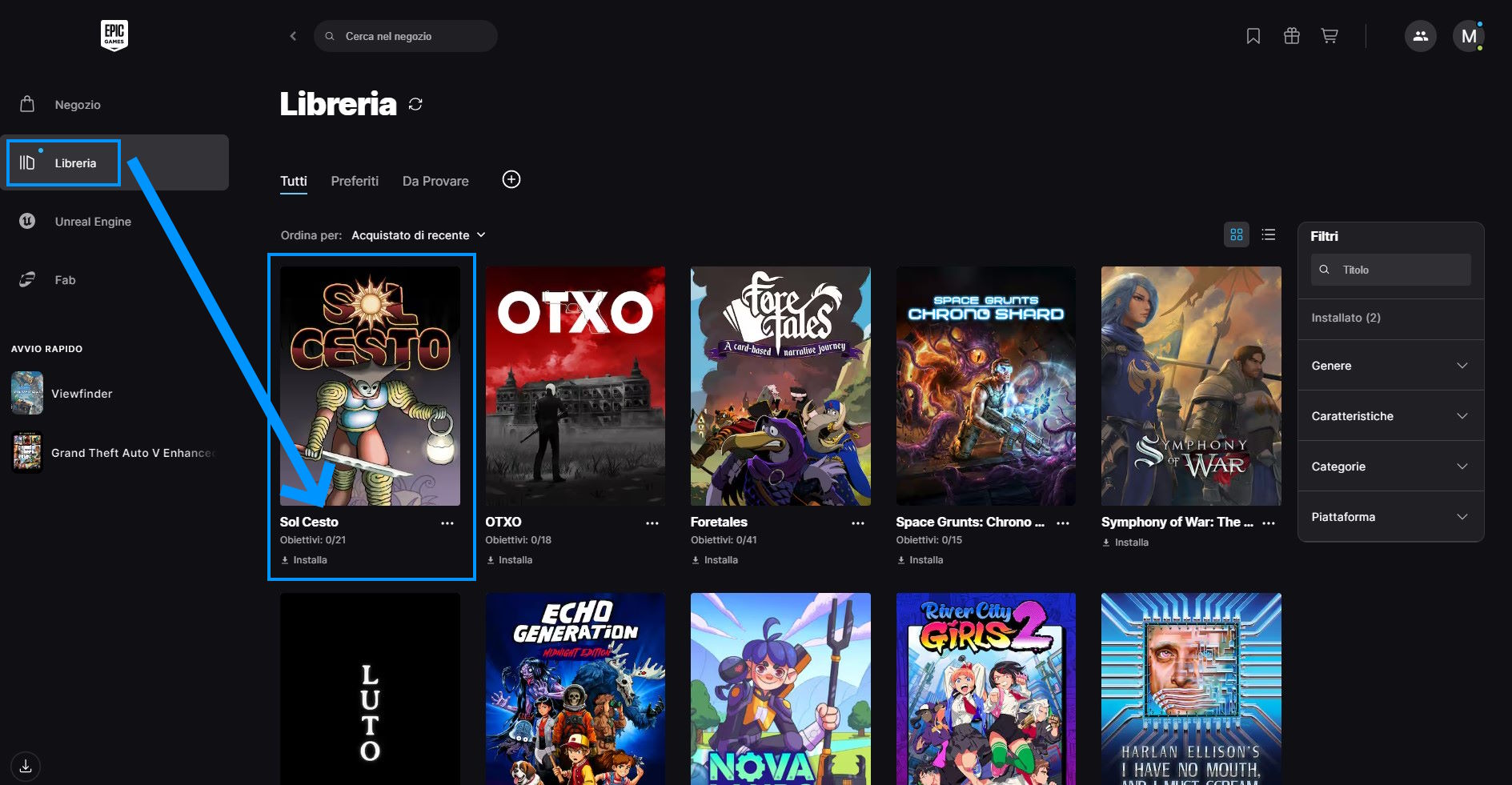Open Foretales three-dot options menu
The height and width of the screenshot is (785, 1512).
point(858,523)
